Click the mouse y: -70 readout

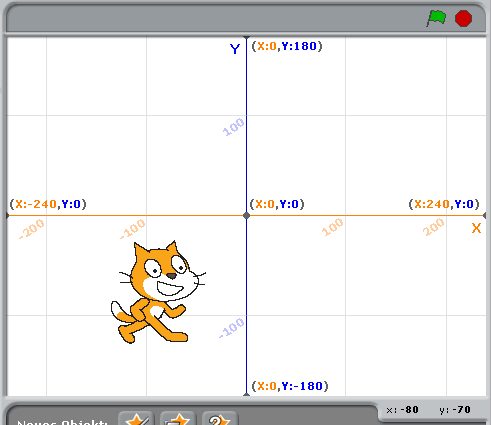(x=455, y=410)
